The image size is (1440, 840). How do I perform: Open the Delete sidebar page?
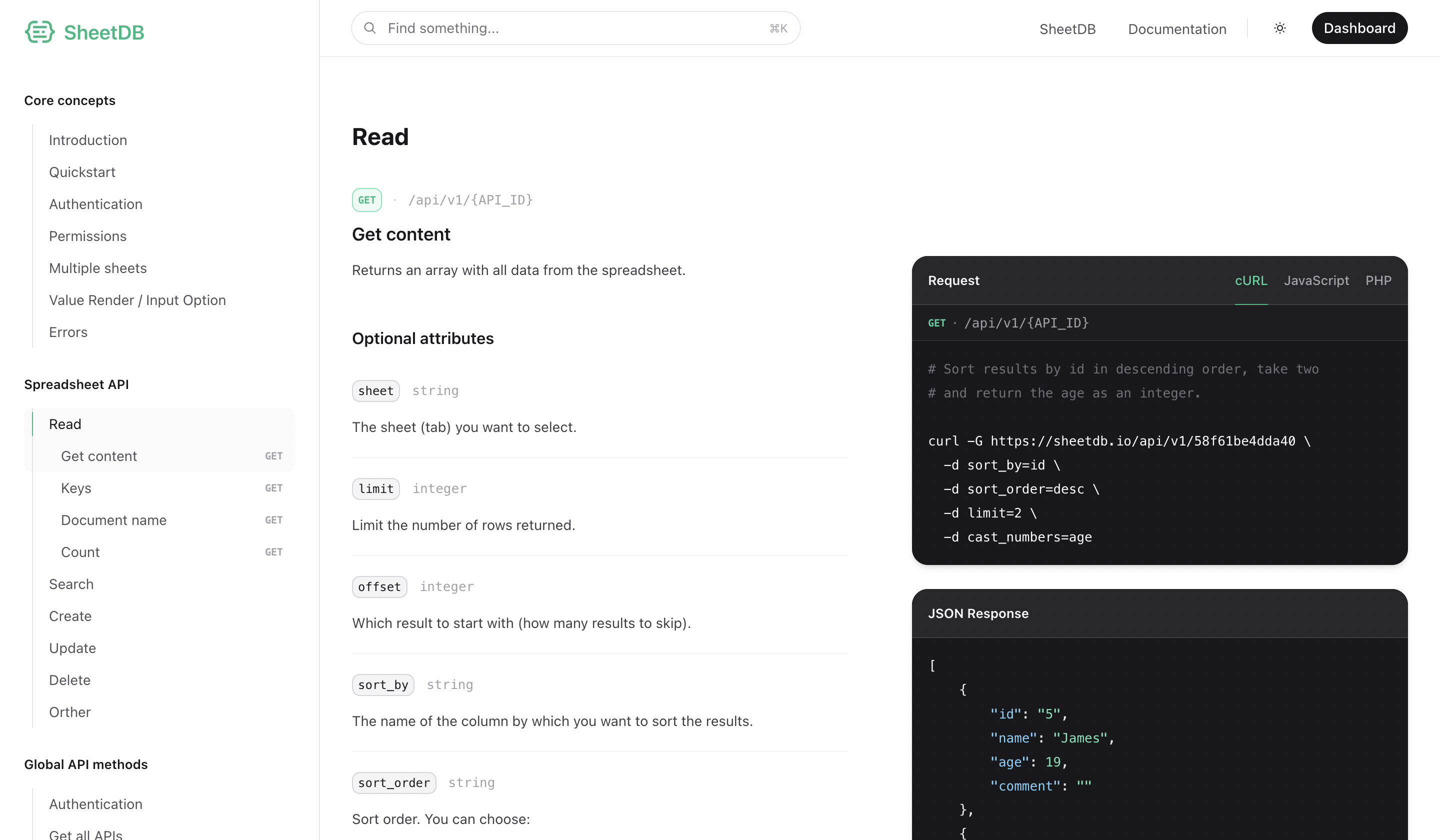coord(69,680)
